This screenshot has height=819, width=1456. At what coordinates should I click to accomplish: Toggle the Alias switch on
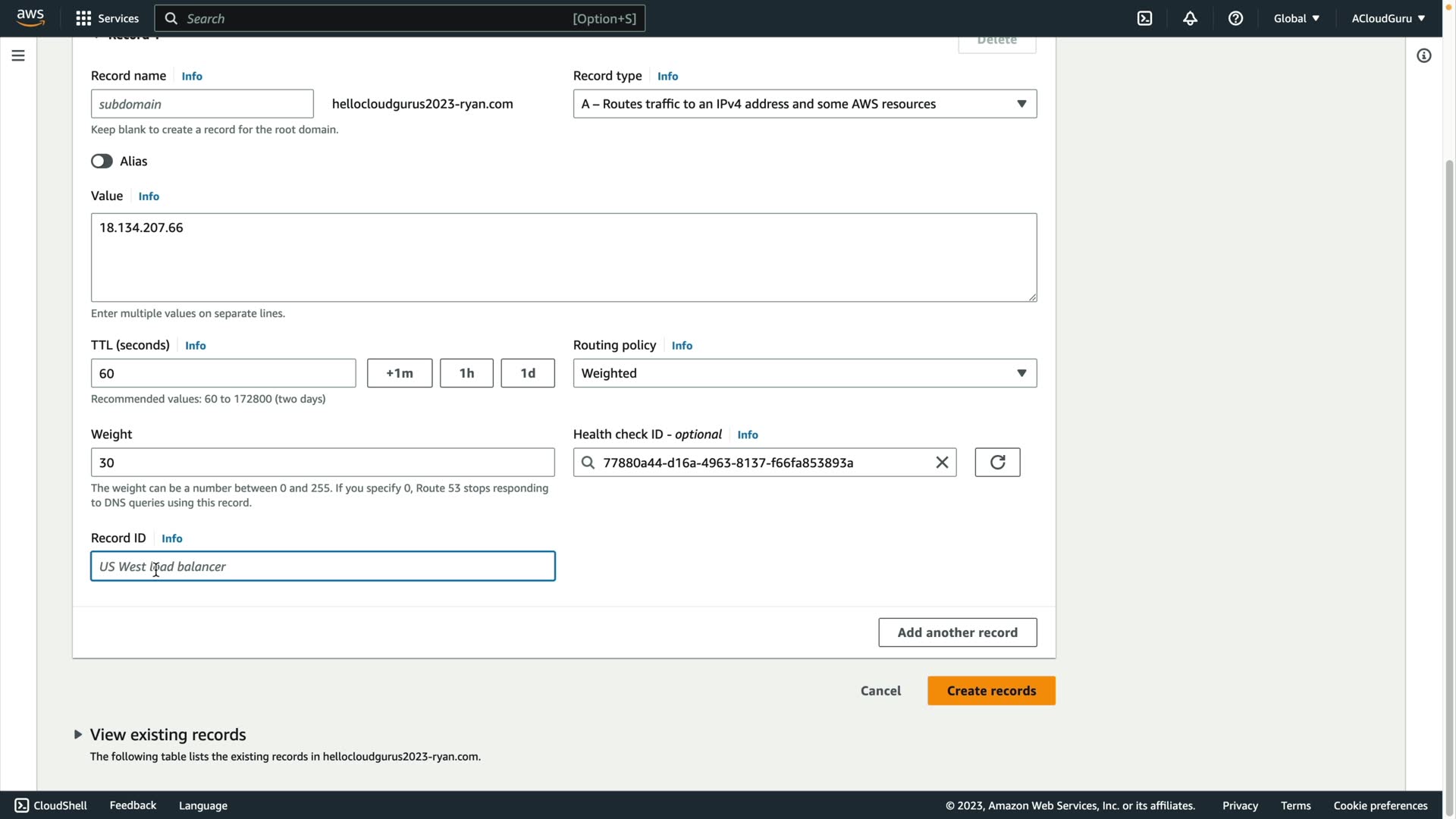coord(102,161)
